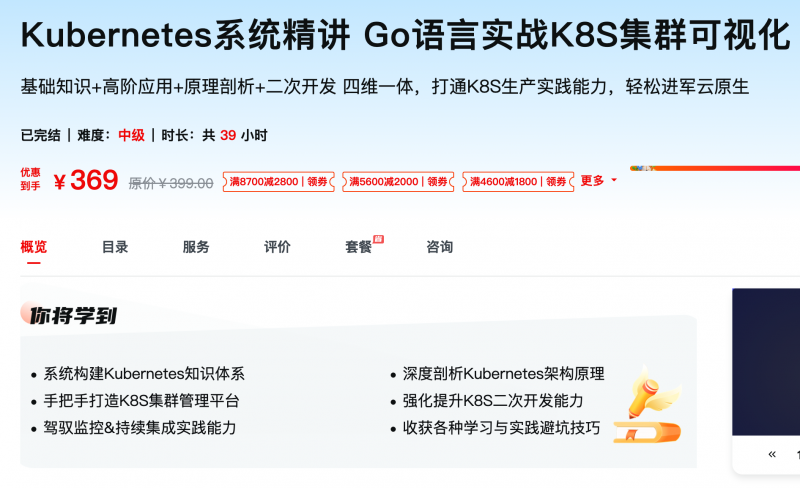
Task: Click the red gradient progress bar
Action: (715, 168)
